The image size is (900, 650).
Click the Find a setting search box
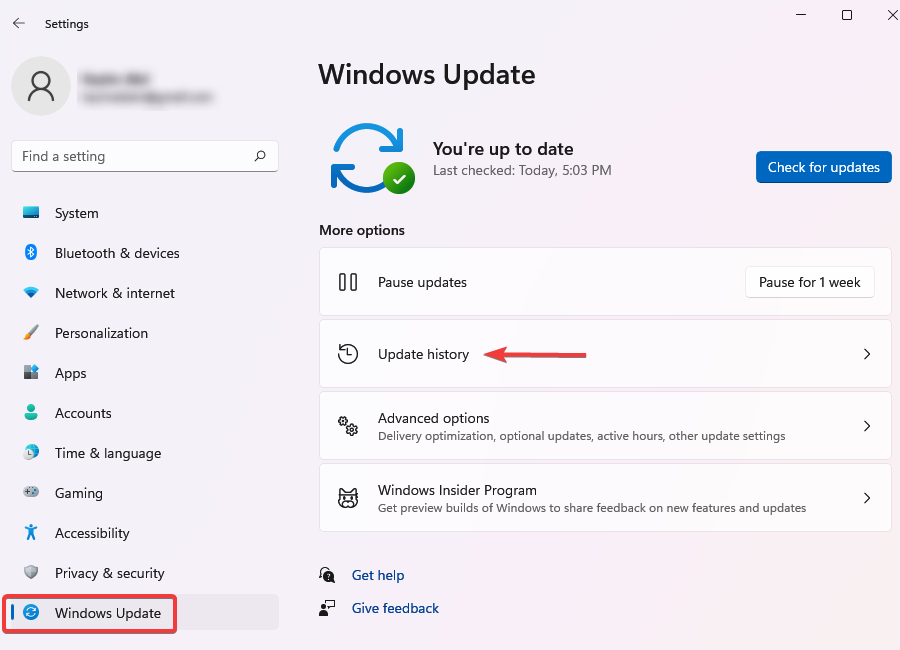click(x=145, y=156)
